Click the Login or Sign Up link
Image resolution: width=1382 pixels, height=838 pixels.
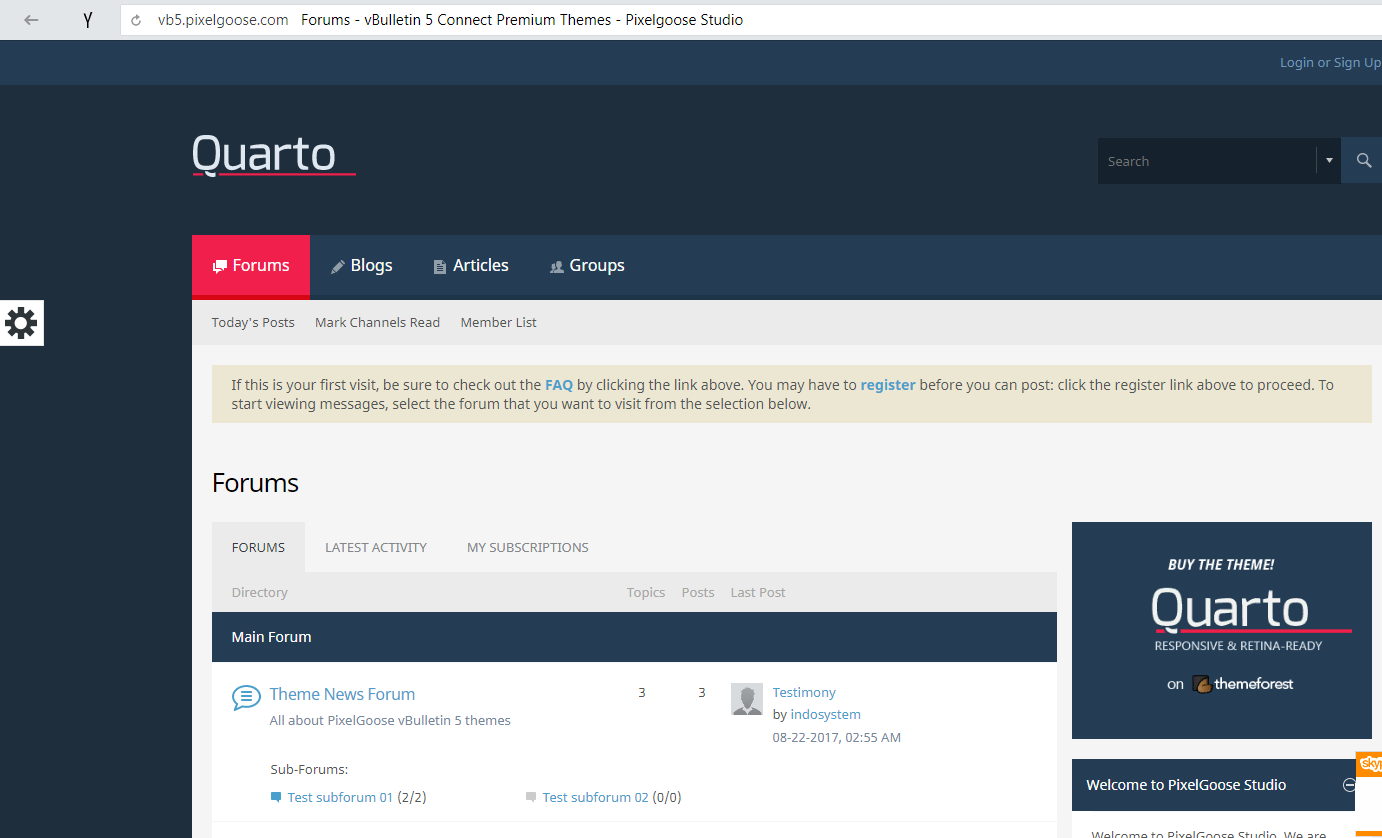tap(1330, 62)
